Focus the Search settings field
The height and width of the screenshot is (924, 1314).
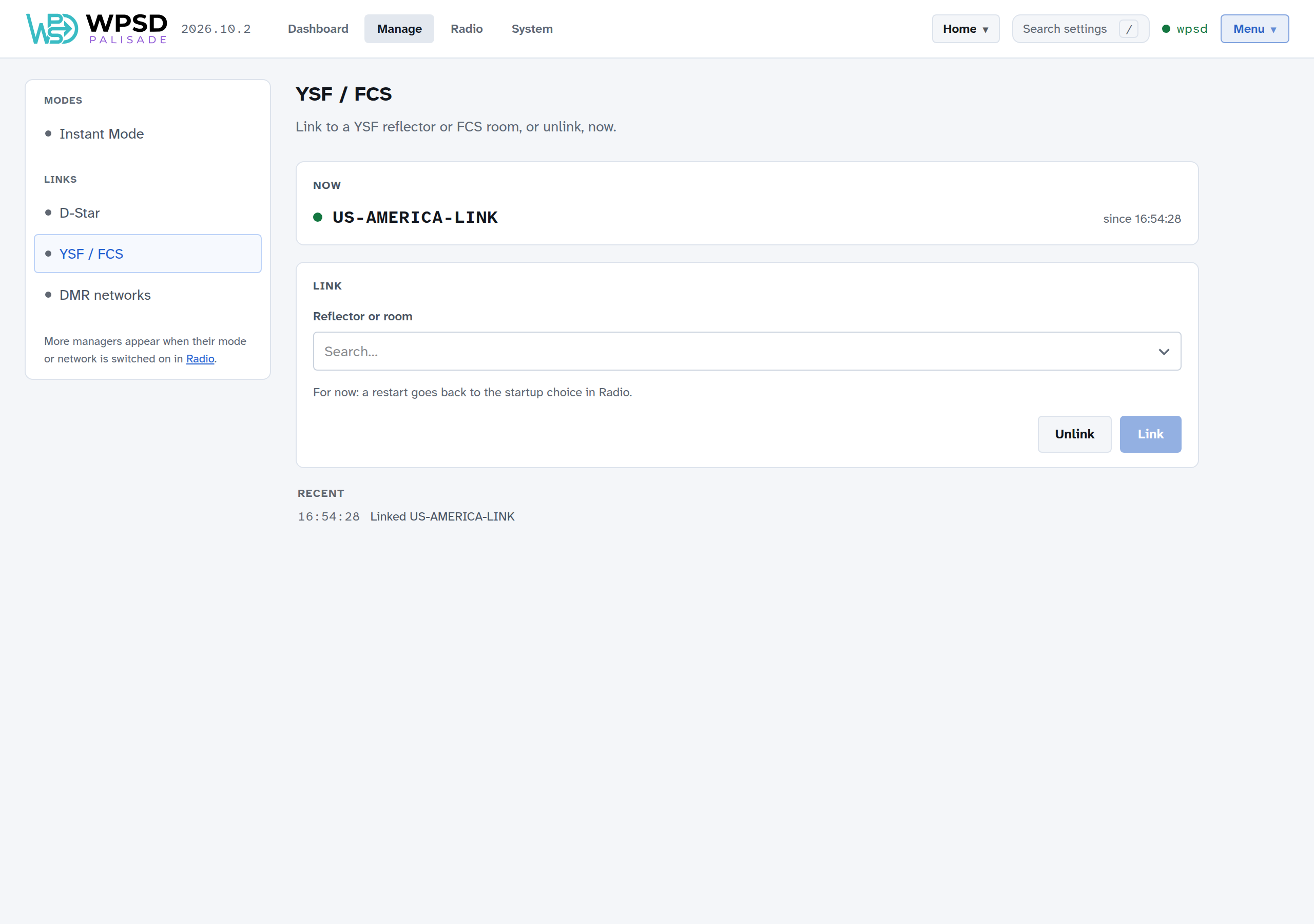tap(1080, 29)
